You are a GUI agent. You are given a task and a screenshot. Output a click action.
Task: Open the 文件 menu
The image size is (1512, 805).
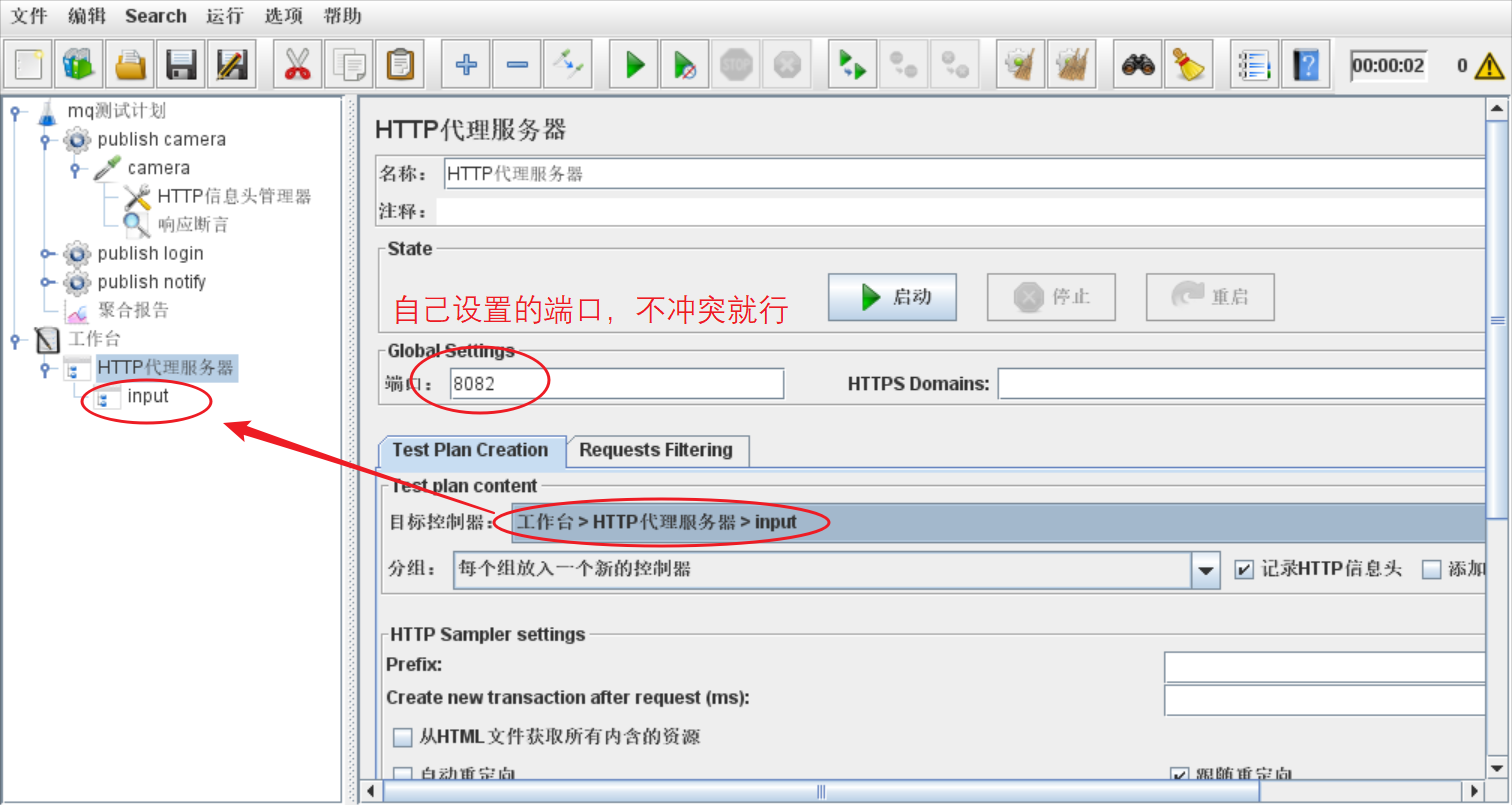click(x=29, y=16)
